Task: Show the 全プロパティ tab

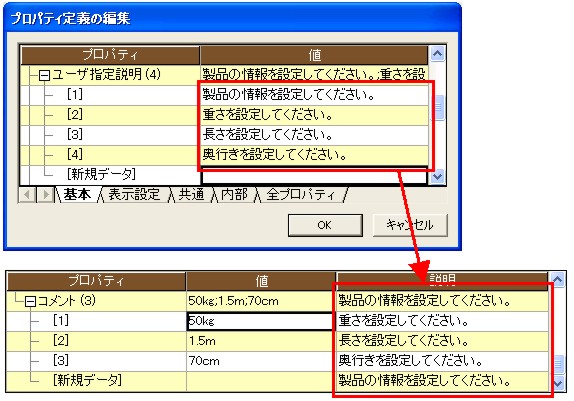Action: [x=301, y=194]
